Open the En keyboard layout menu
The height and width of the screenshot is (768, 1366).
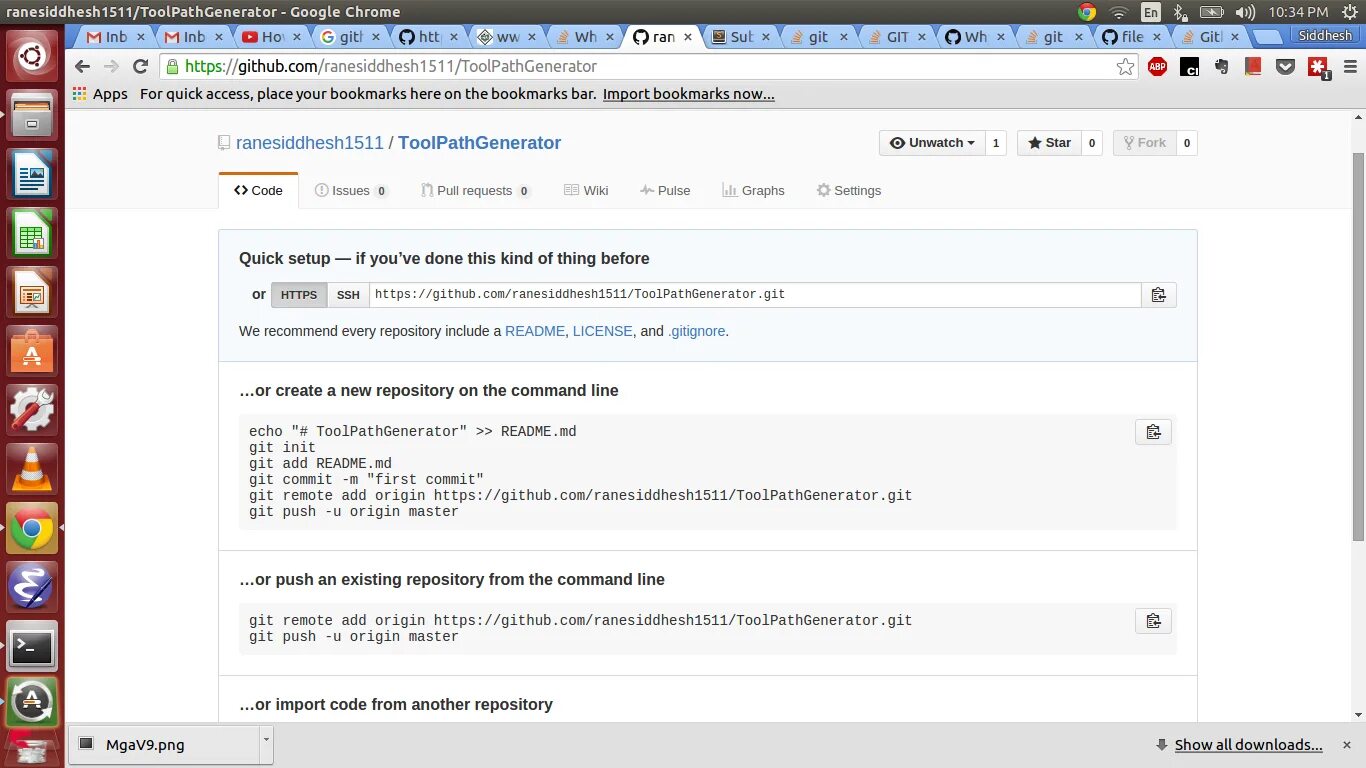click(x=1151, y=12)
